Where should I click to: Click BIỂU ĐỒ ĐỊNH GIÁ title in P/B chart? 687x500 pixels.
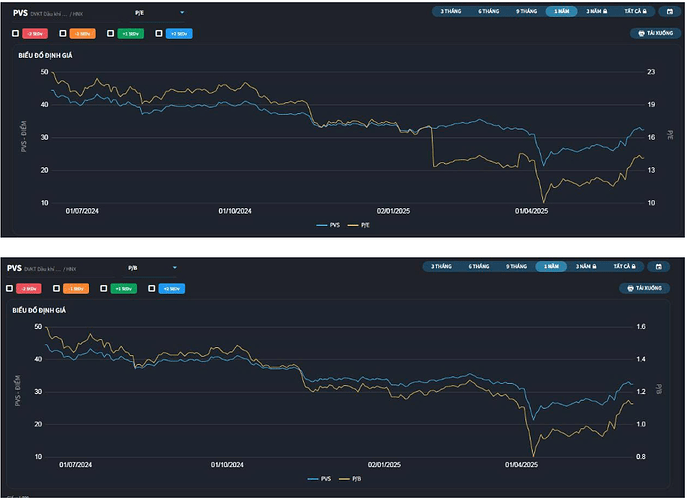(39, 310)
